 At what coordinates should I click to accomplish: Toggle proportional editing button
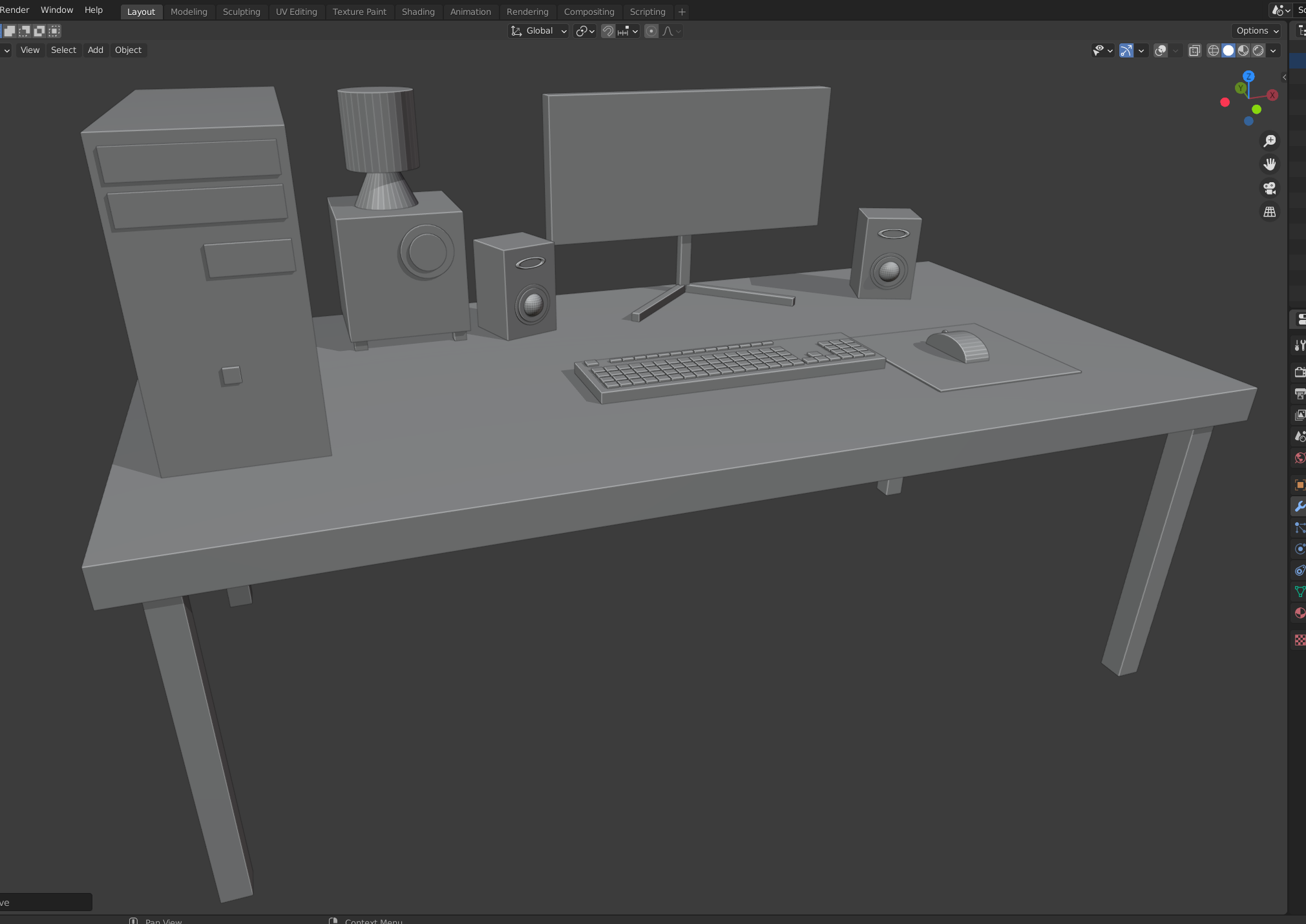[651, 31]
